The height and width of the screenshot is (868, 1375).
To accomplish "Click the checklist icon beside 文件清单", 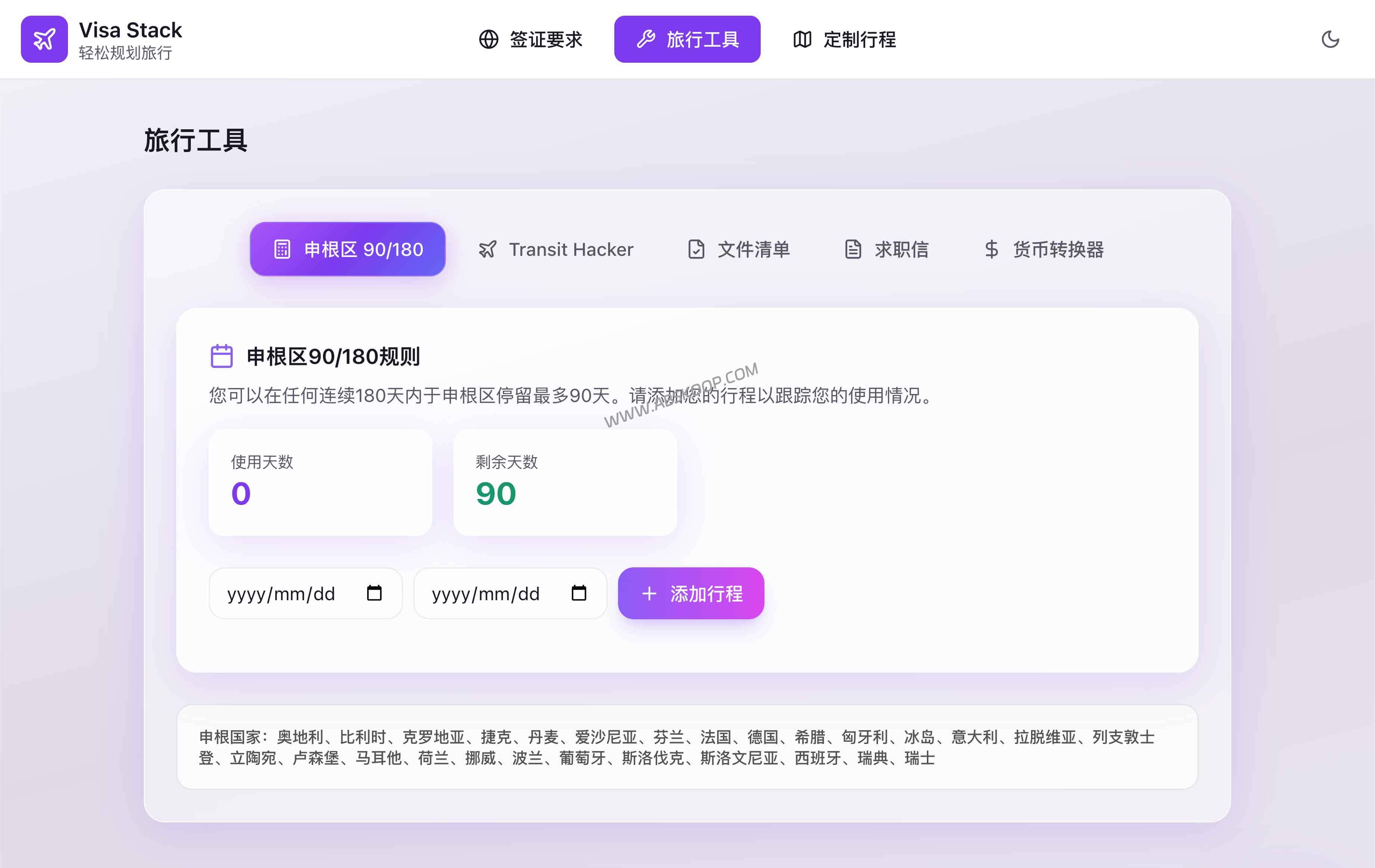I will [x=695, y=249].
